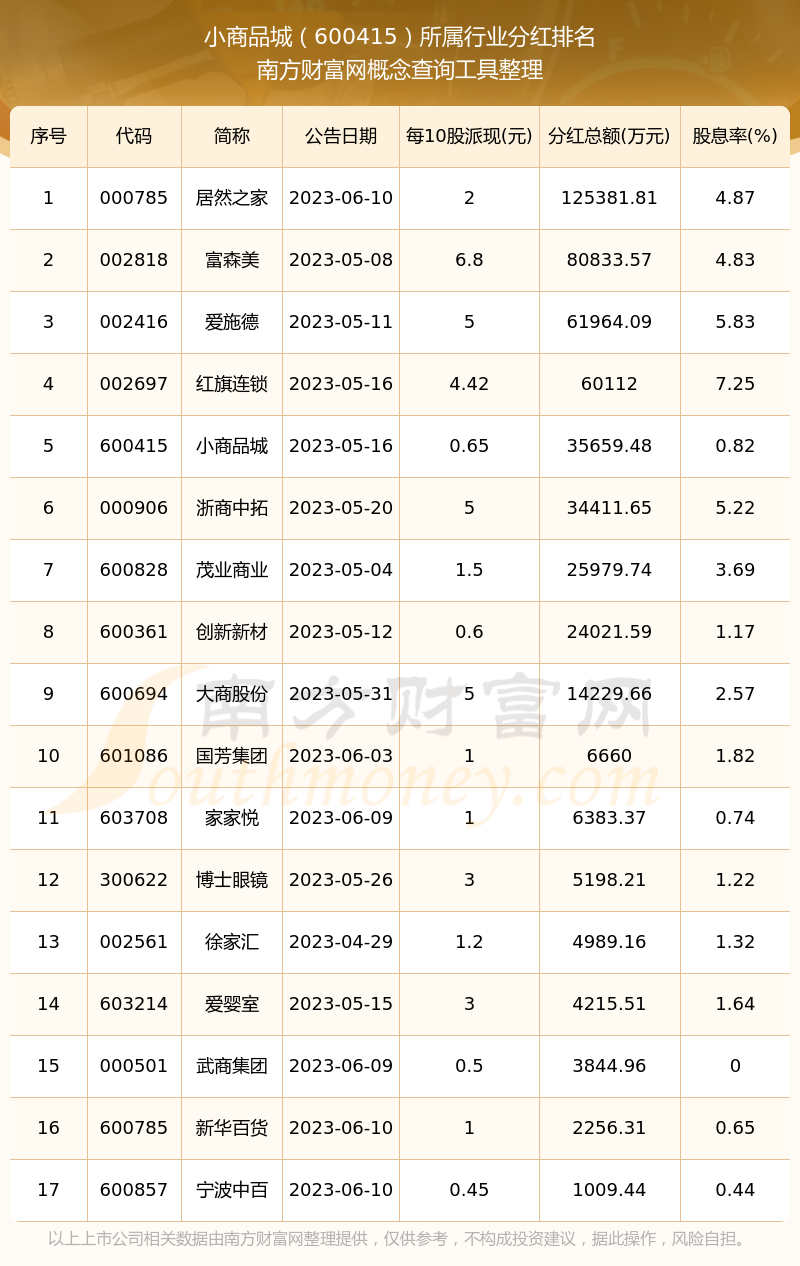Image resolution: width=800 pixels, height=1266 pixels.
Task: Click the 国芳集团 name cell
Action: 232,756
